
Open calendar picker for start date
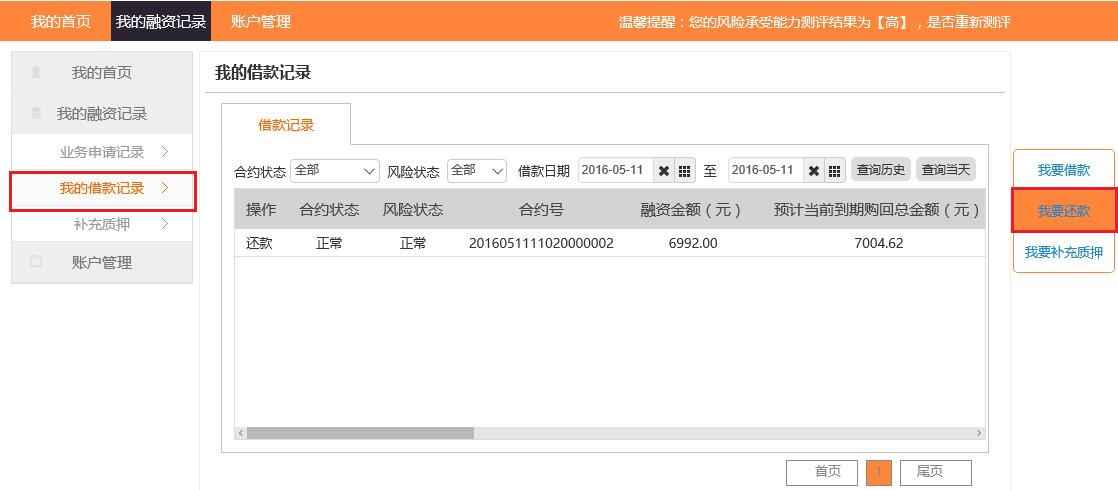coord(684,171)
